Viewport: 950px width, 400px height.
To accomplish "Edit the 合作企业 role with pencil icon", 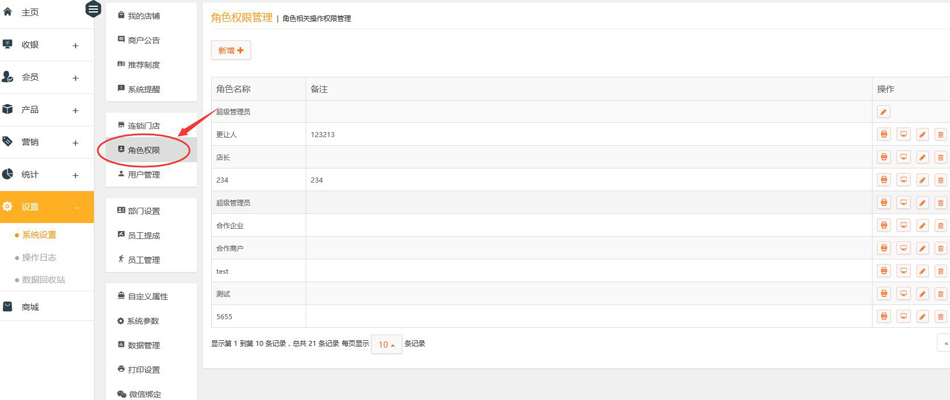I will click(x=922, y=226).
